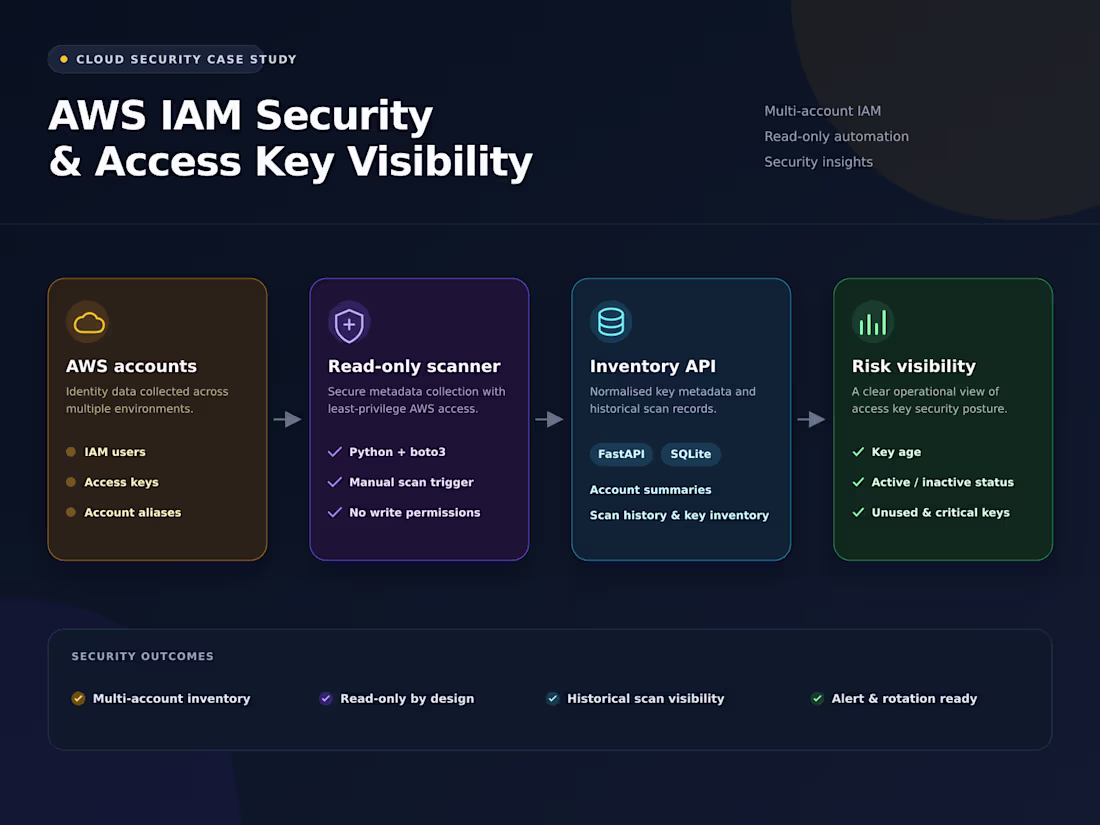Click the Read-only by design outcome text

407,698
